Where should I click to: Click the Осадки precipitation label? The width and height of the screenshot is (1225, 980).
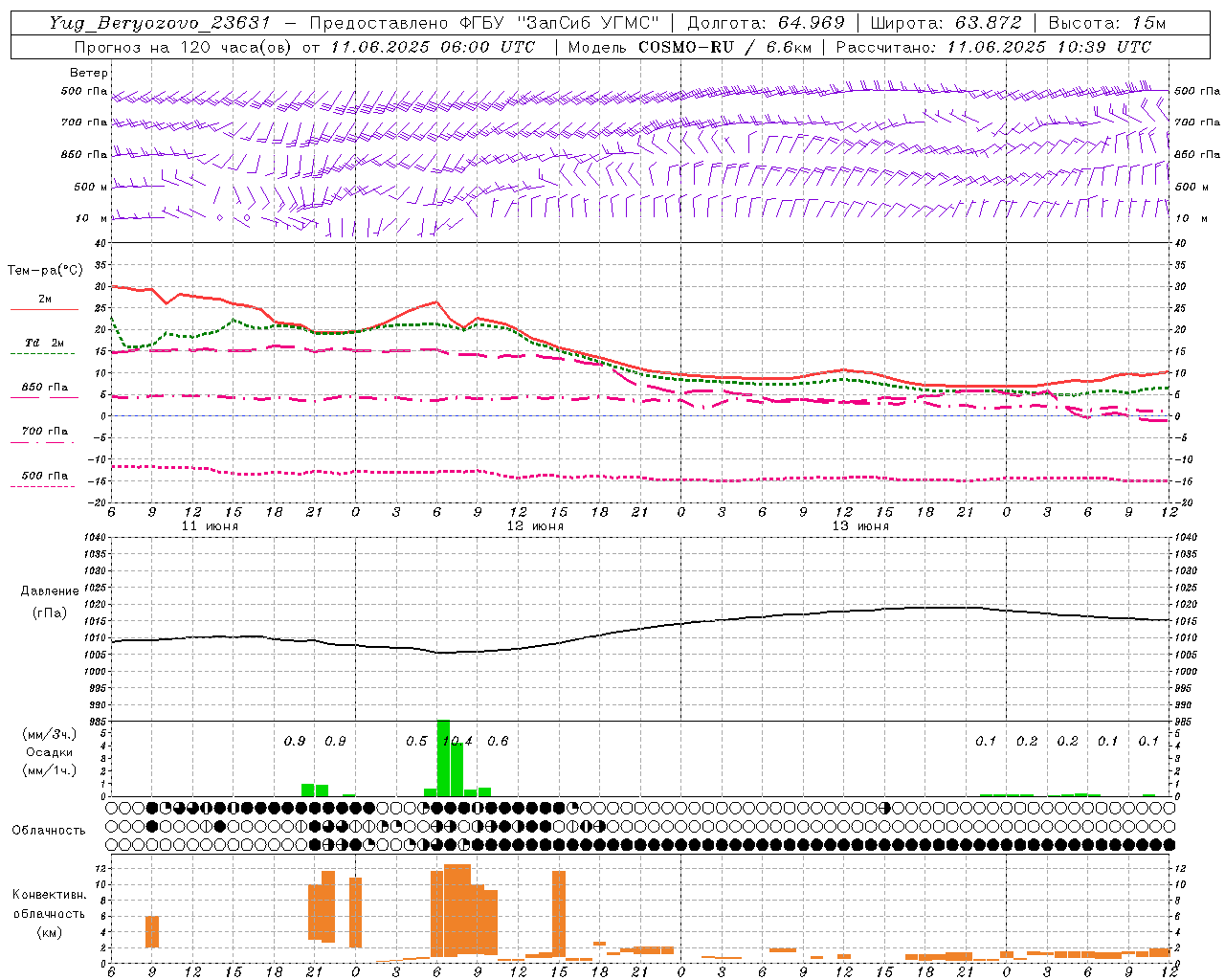[x=49, y=752]
